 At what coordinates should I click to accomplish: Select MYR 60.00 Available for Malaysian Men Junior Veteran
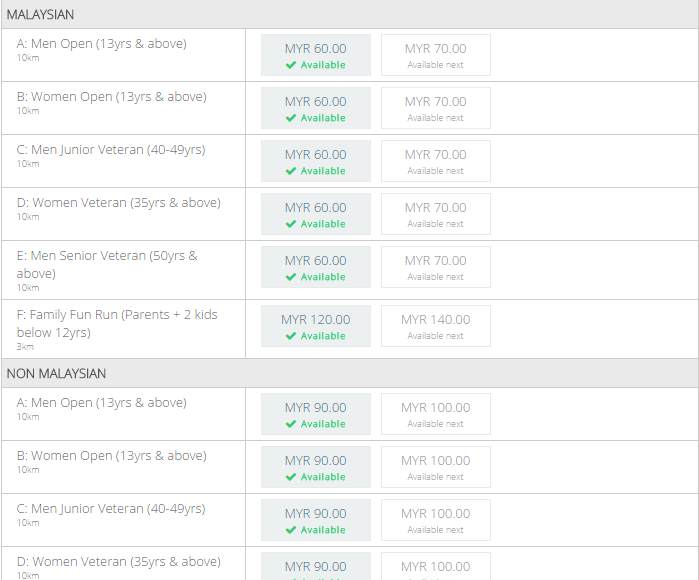tap(316, 161)
